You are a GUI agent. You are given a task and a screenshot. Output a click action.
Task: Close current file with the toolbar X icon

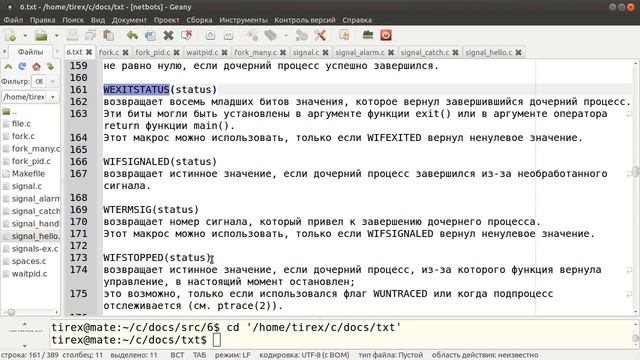tap(168, 36)
